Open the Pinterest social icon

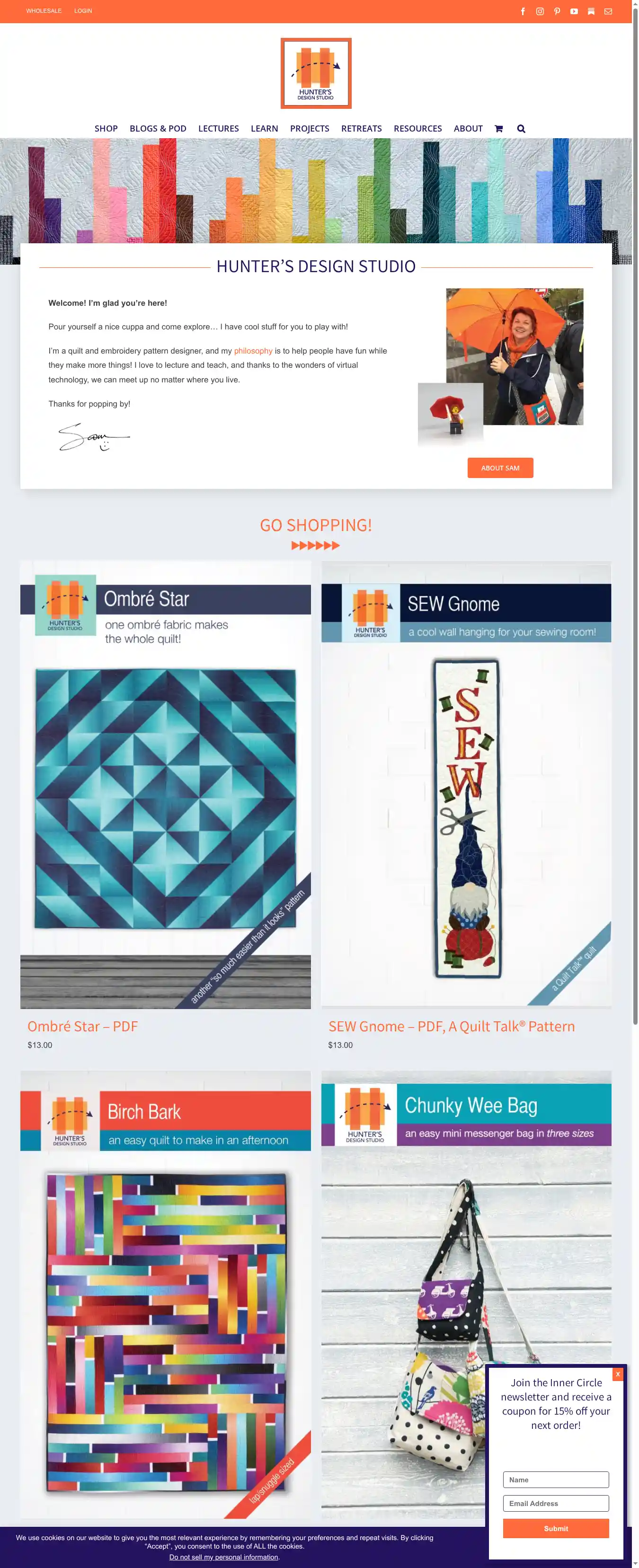pyautogui.click(x=557, y=11)
